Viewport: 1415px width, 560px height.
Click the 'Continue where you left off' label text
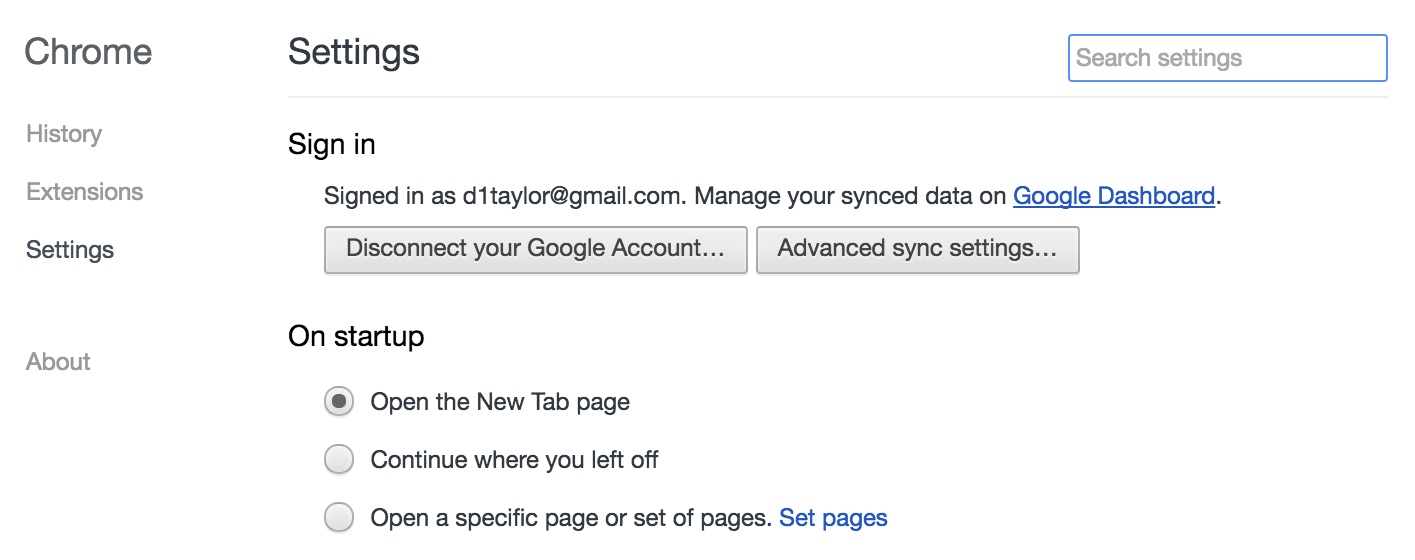tap(514, 460)
